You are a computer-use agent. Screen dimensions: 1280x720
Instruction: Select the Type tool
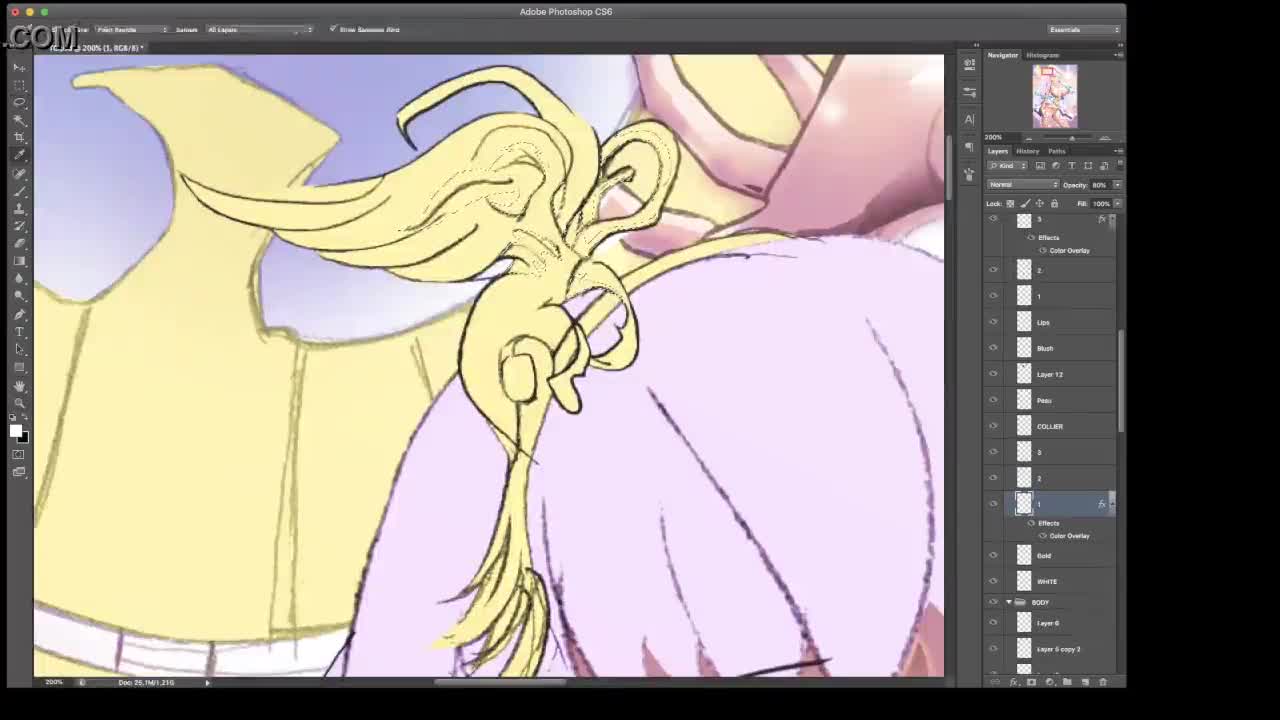coord(19,332)
